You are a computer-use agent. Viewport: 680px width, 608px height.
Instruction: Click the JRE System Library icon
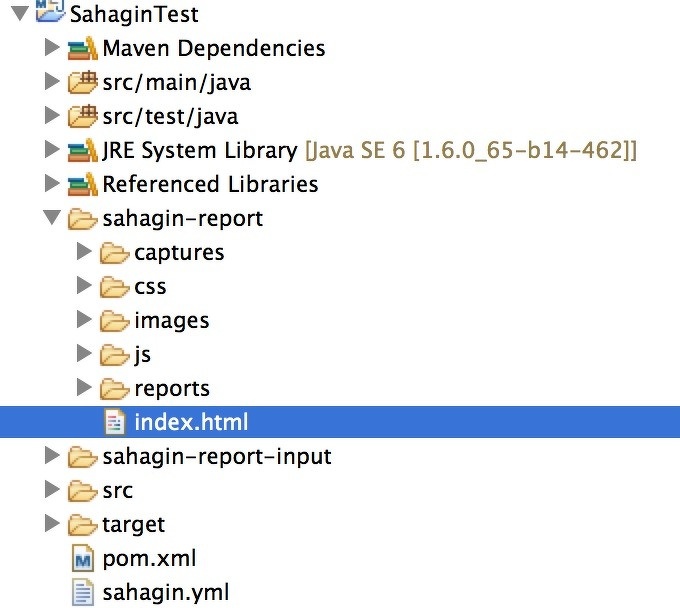[82, 150]
